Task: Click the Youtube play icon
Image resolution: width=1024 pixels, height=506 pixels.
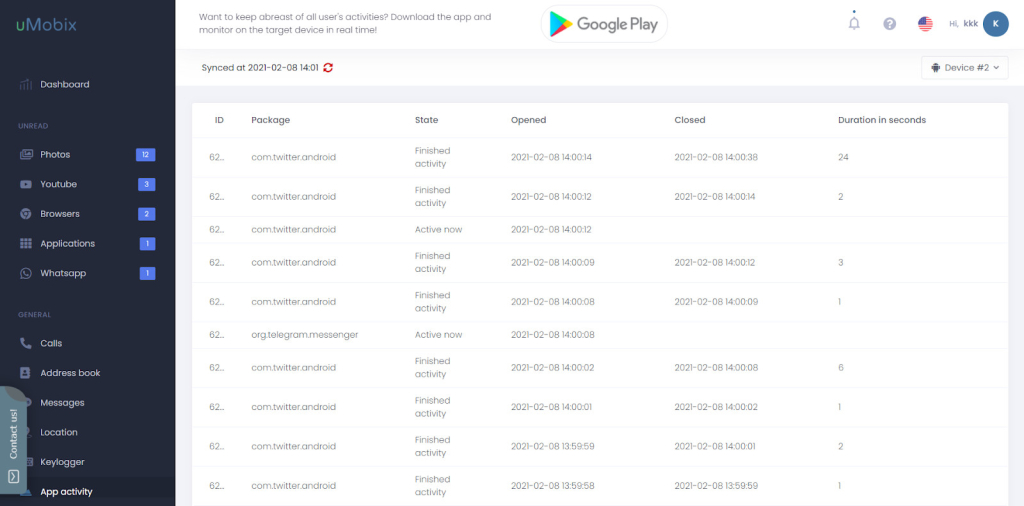Action: click(x=26, y=184)
